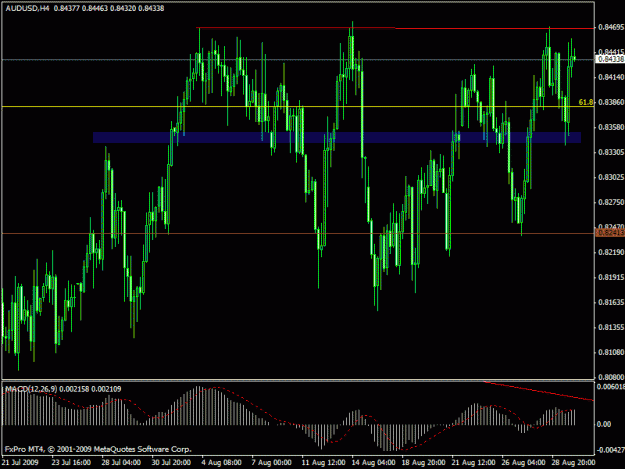Click the MACD scale value -0.00427

pyautogui.click(x=611, y=450)
